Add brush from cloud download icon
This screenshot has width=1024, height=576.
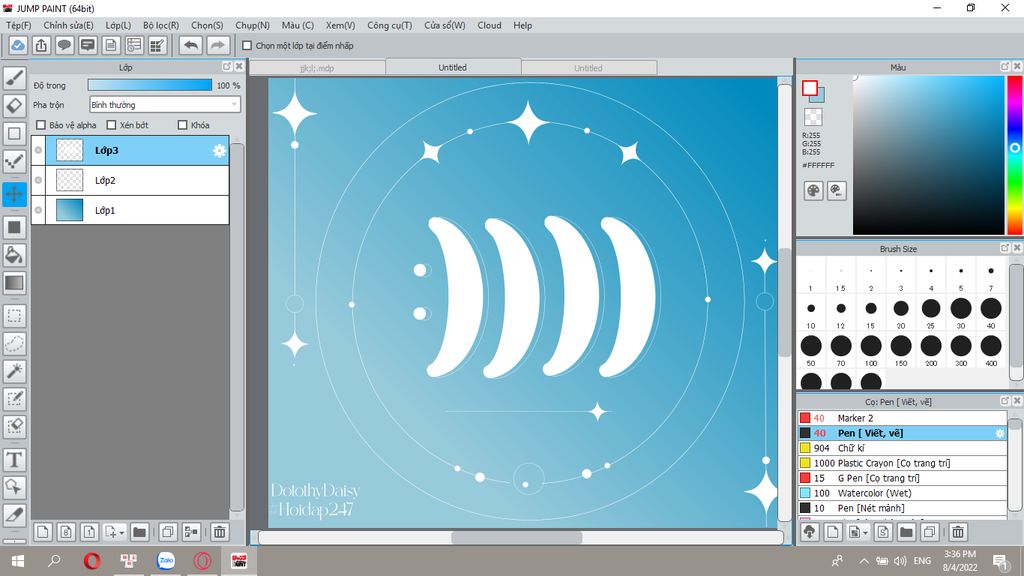pos(810,532)
